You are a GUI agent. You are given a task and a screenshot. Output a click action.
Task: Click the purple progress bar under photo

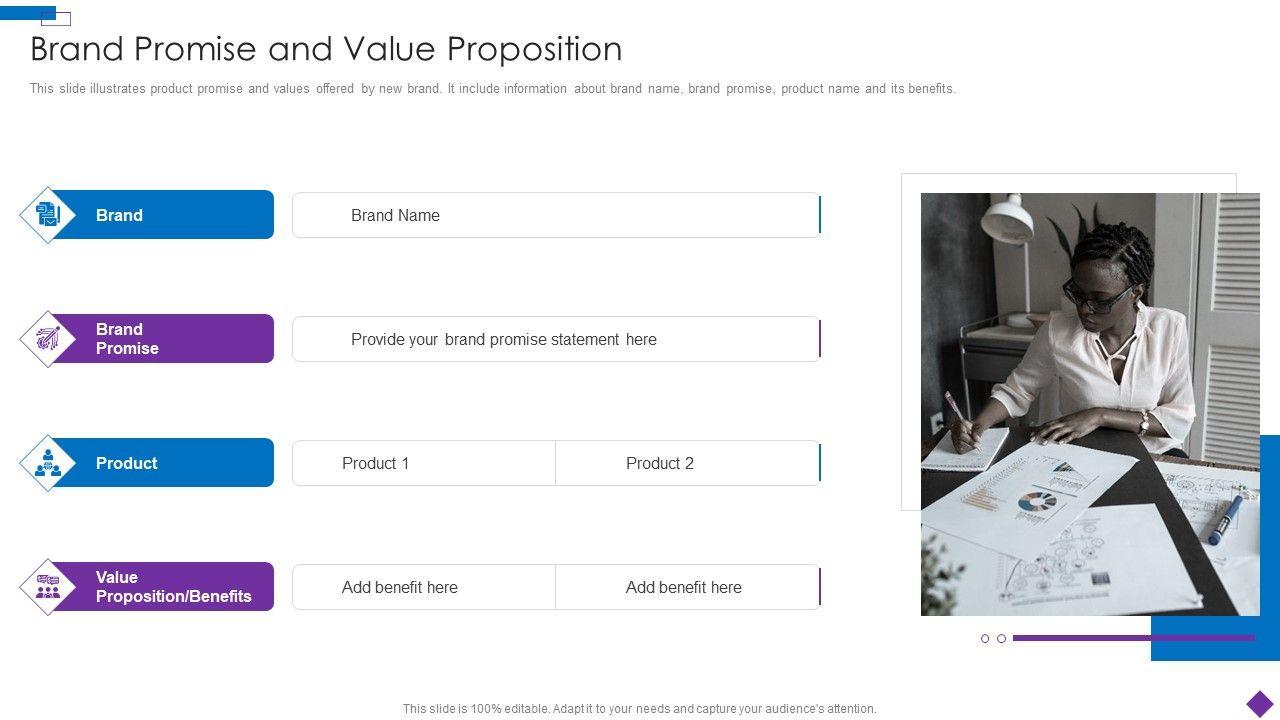1133,638
